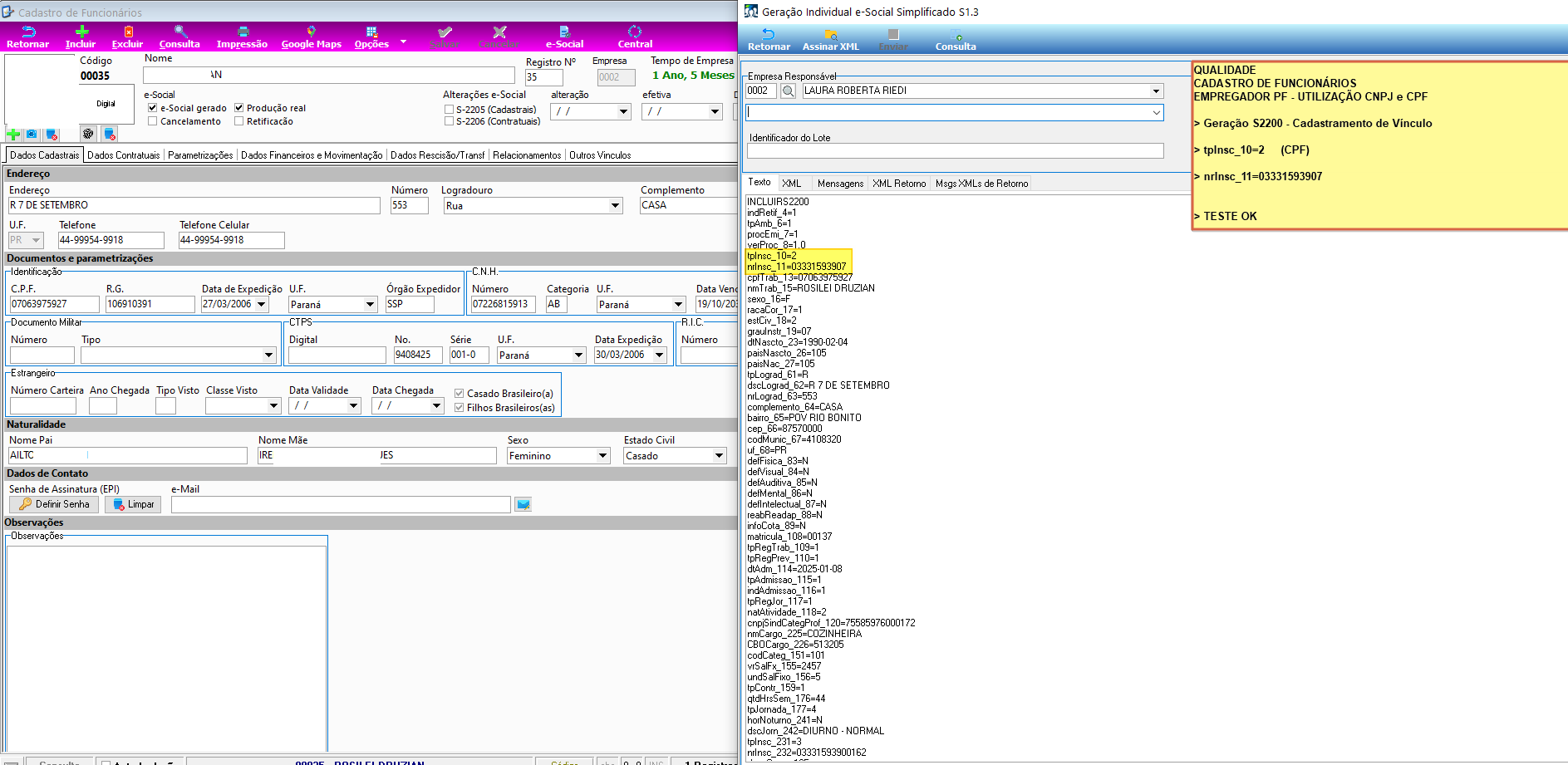Click the Definir Senha button

[x=54, y=504]
